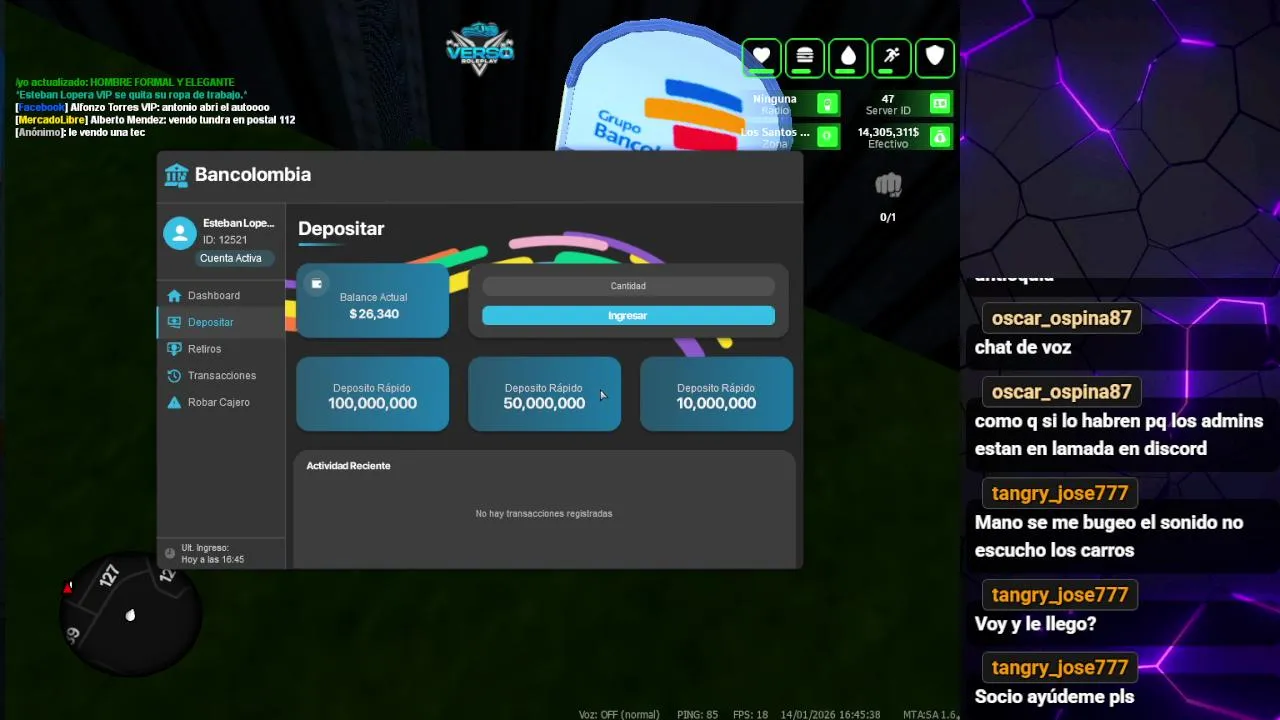Viewport: 1280px width, 720px height.
Task: Click the running stamina HUD icon
Action: [x=891, y=57]
